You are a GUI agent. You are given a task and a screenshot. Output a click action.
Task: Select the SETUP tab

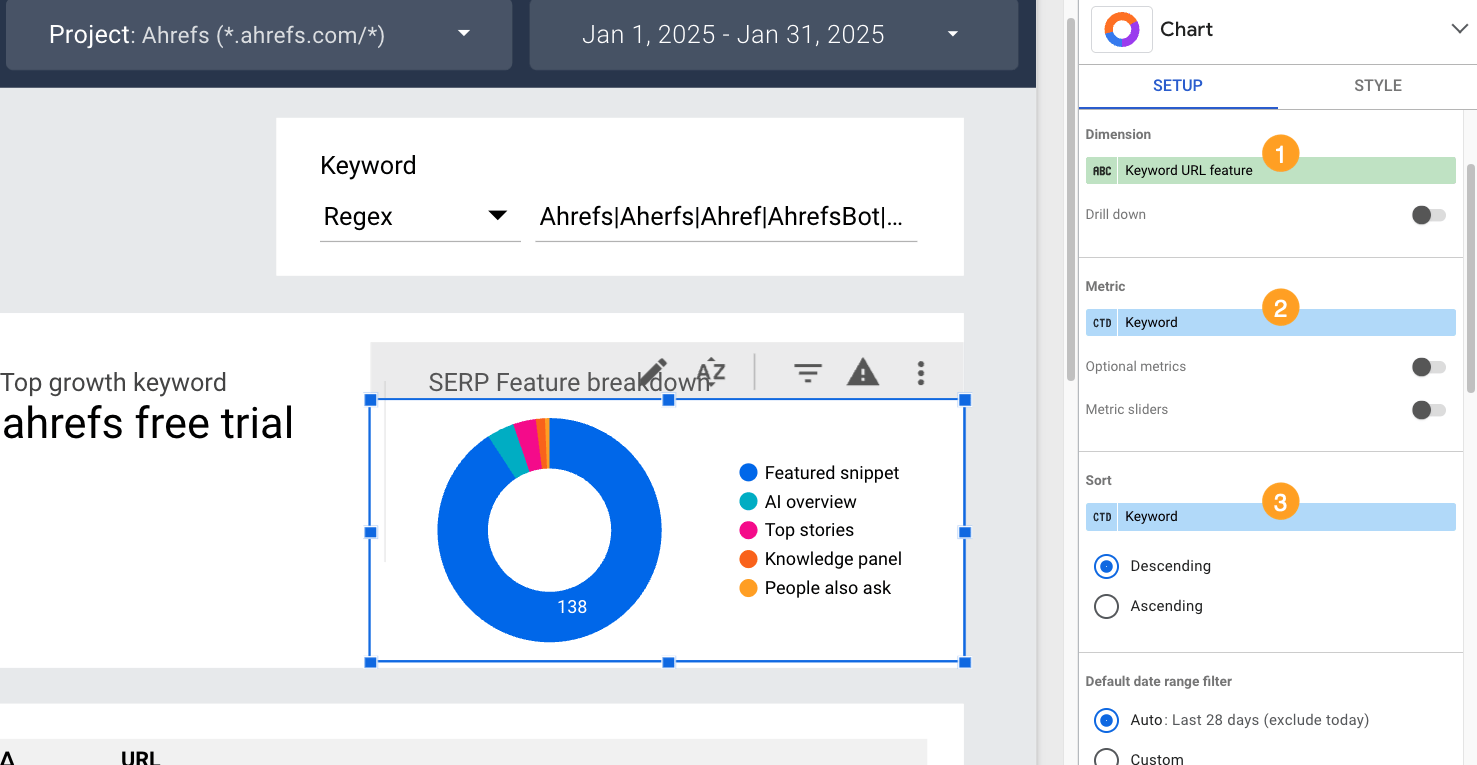coord(1177,86)
